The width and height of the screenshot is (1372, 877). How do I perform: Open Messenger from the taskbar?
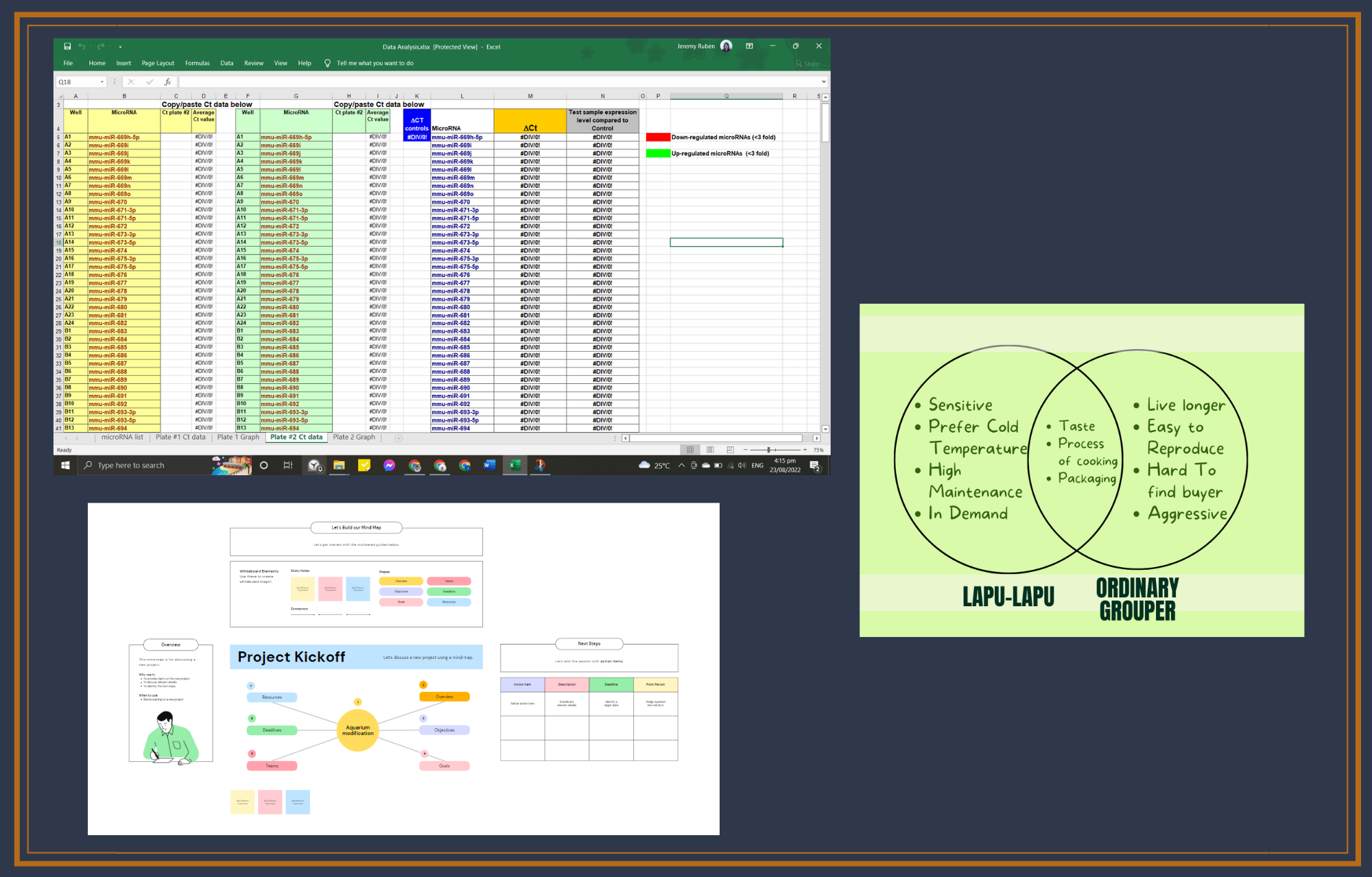coord(389,466)
